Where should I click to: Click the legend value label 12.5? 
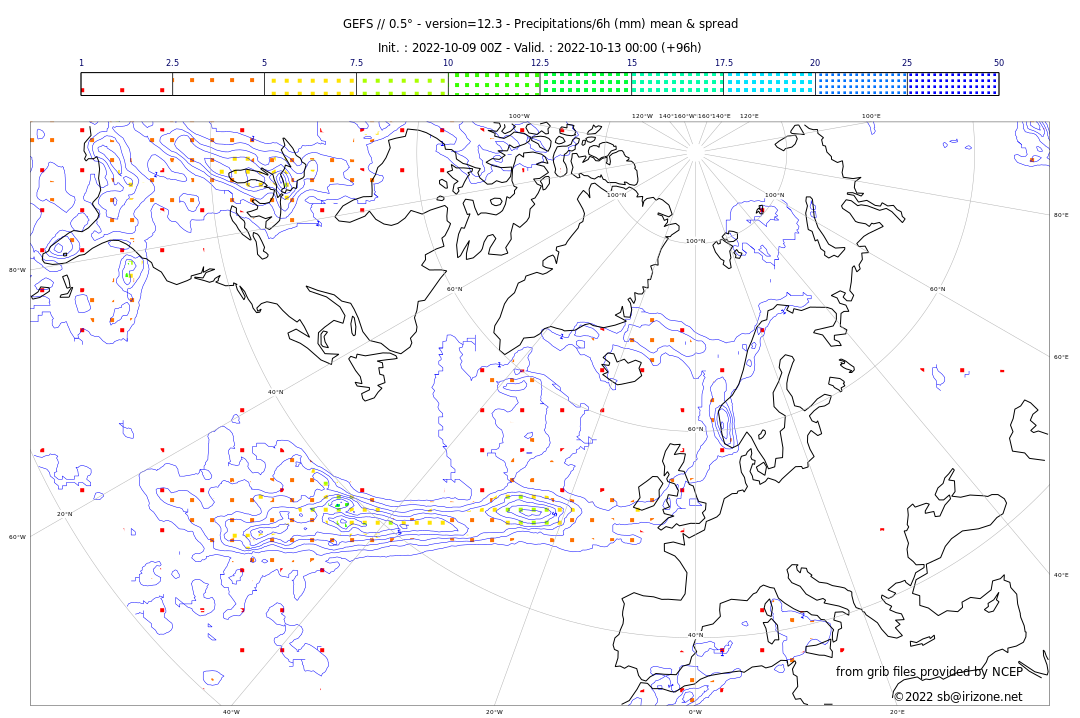[539, 63]
